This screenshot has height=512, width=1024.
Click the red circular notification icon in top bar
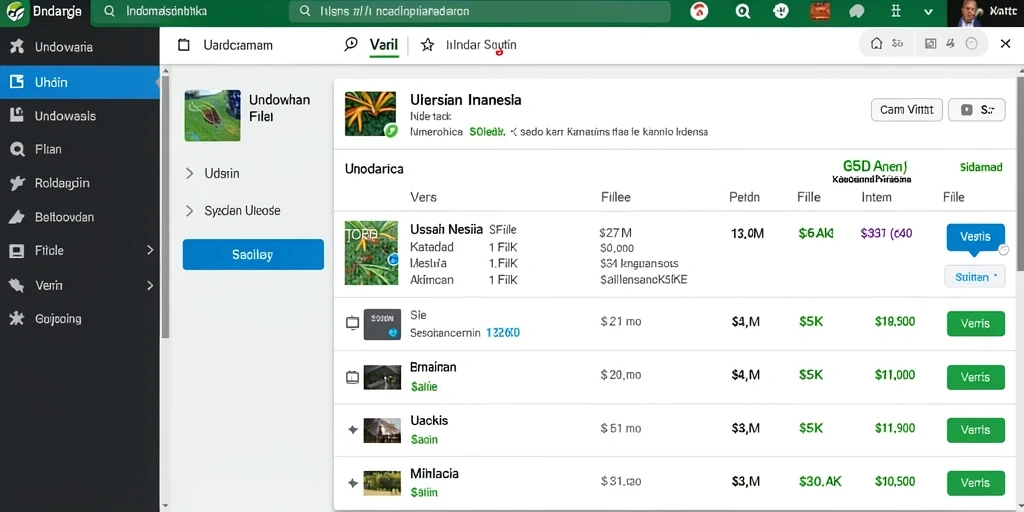(x=699, y=11)
